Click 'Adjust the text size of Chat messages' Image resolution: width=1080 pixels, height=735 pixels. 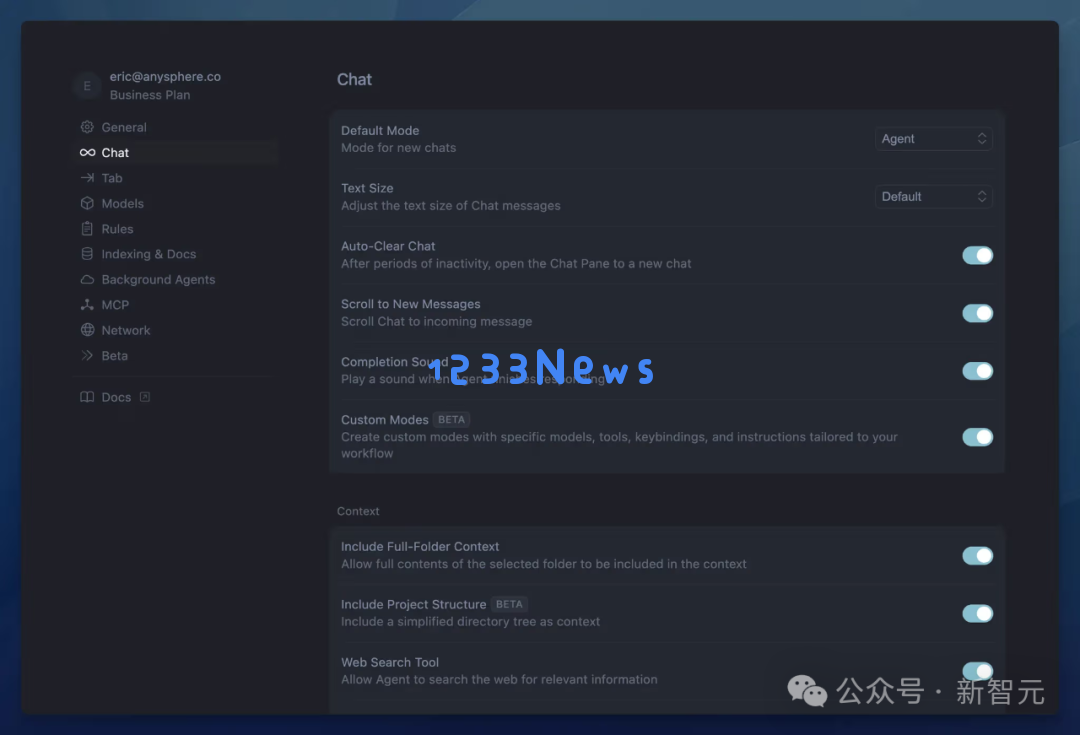[x=451, y=205]
